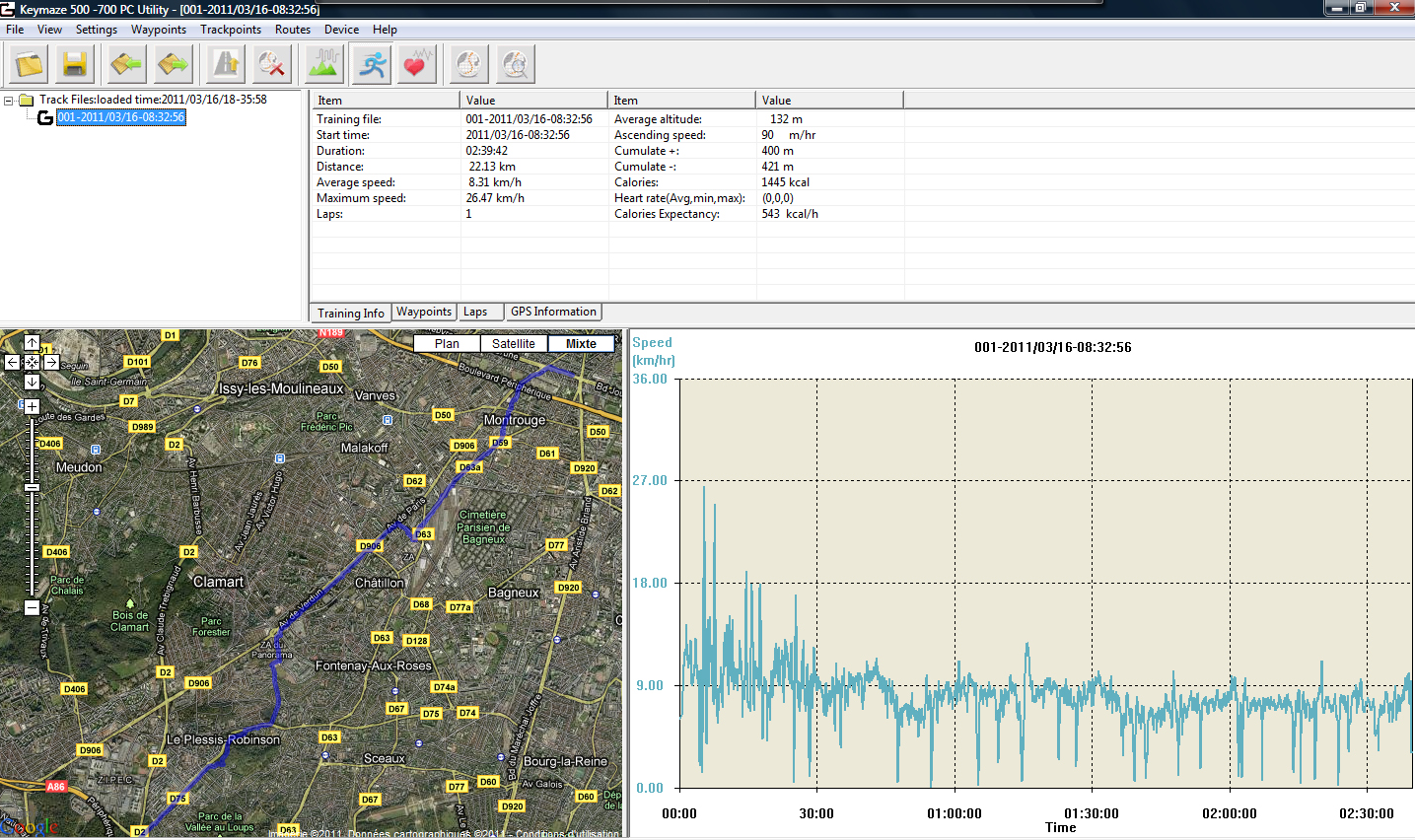1415x840 pixels.
Task: Click the Google logo on the map
Action: (30, 826)
